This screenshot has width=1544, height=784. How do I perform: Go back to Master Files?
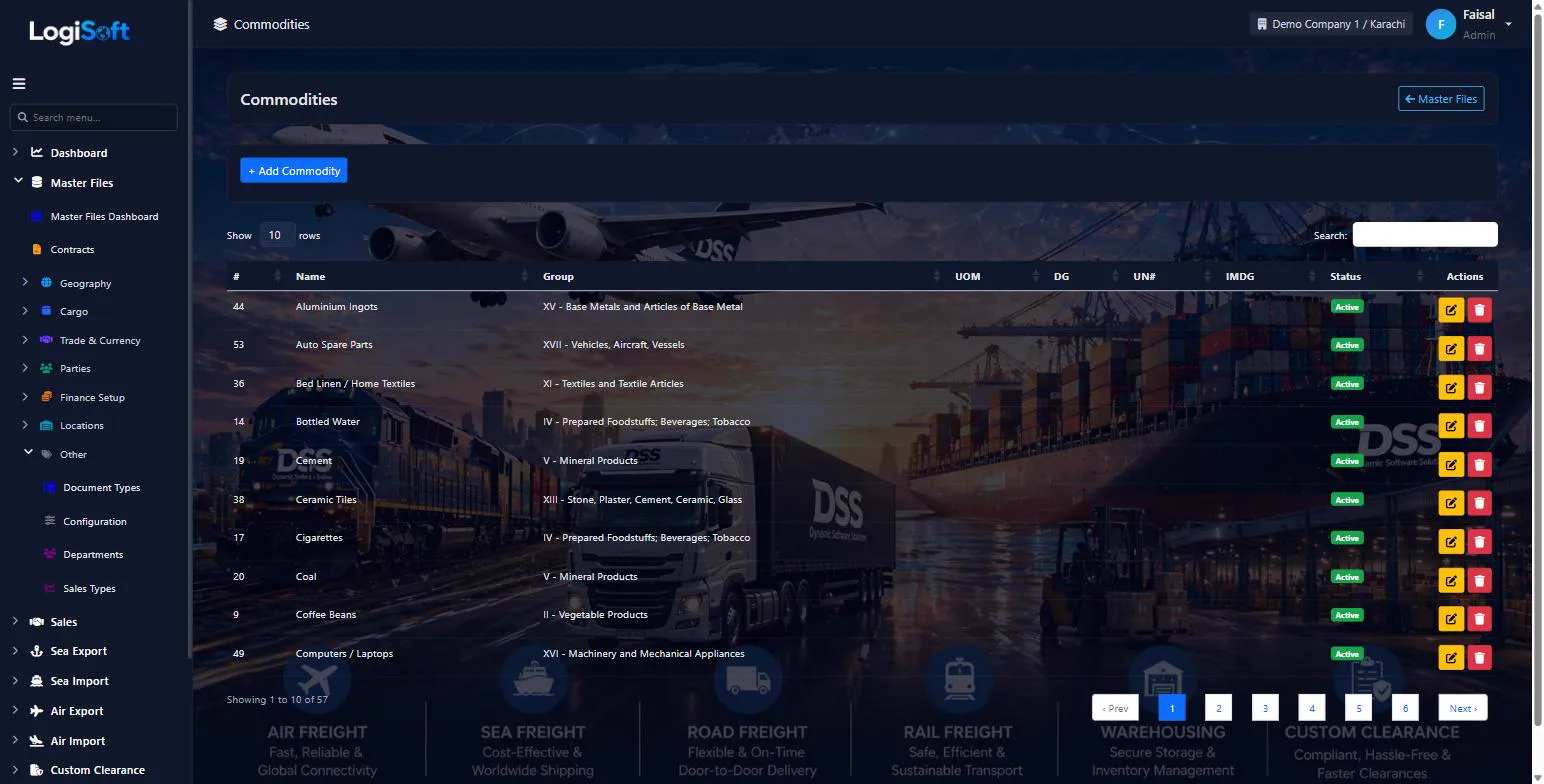(x=1441, y=99)
